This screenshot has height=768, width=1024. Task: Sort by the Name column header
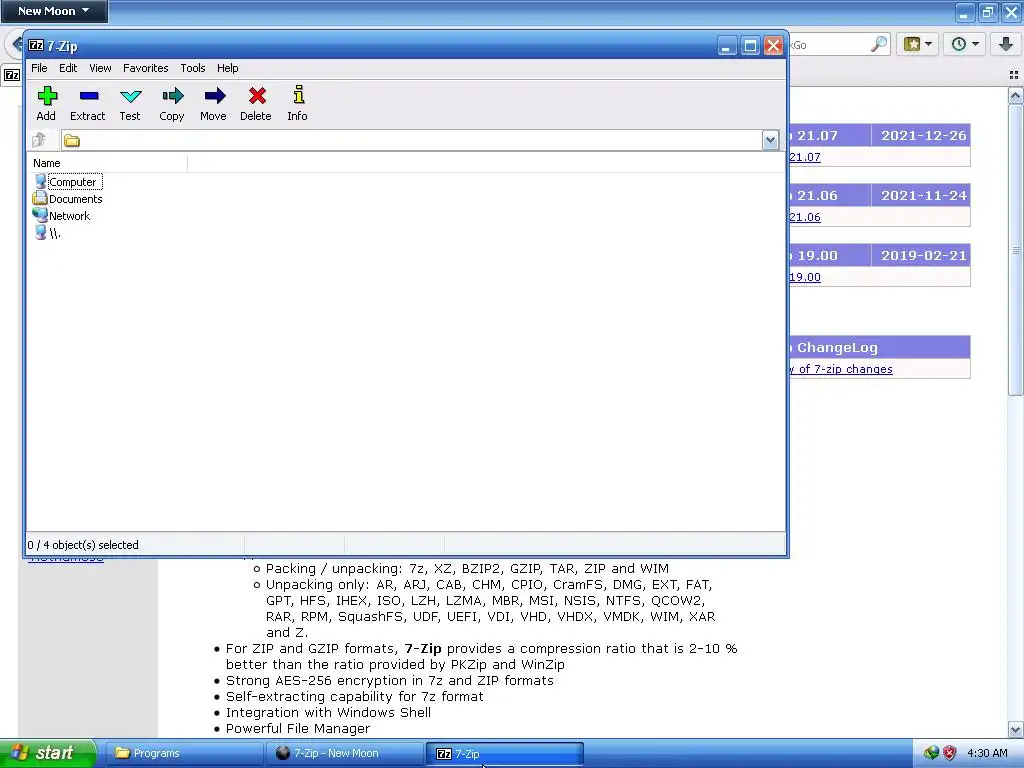[108, 163]
